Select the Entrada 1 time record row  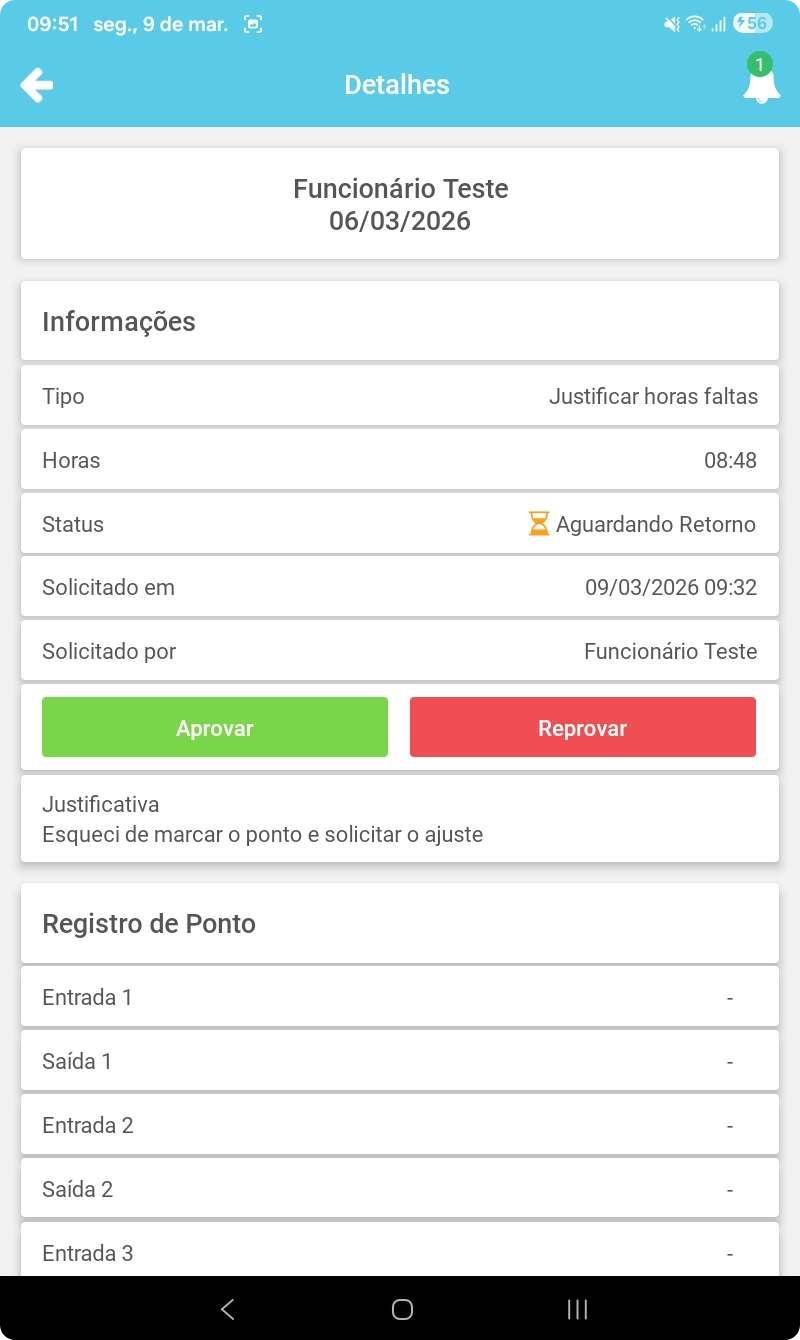click(x=400, y=997)
